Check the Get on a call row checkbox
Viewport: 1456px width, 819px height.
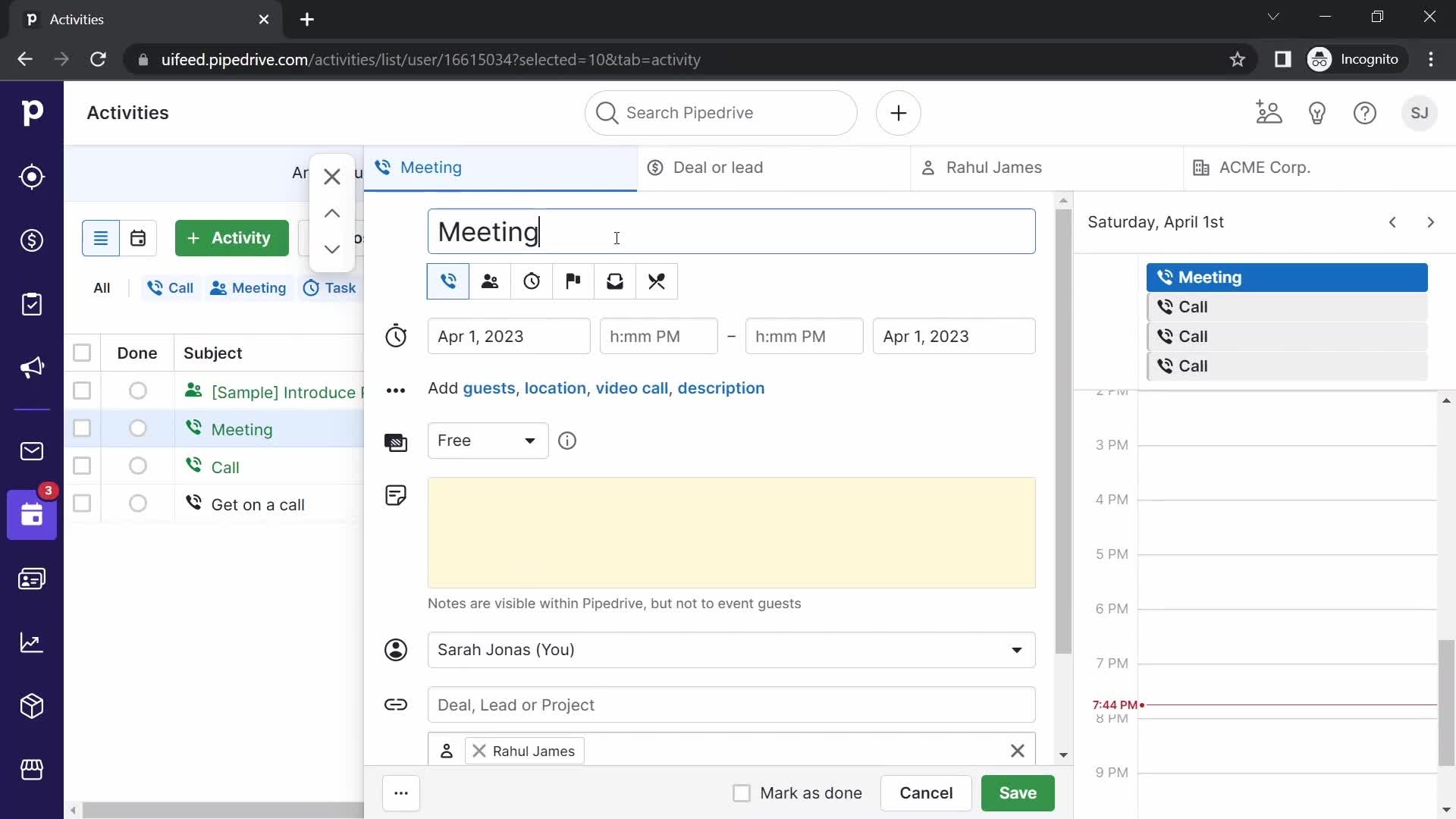pos(82,504)
